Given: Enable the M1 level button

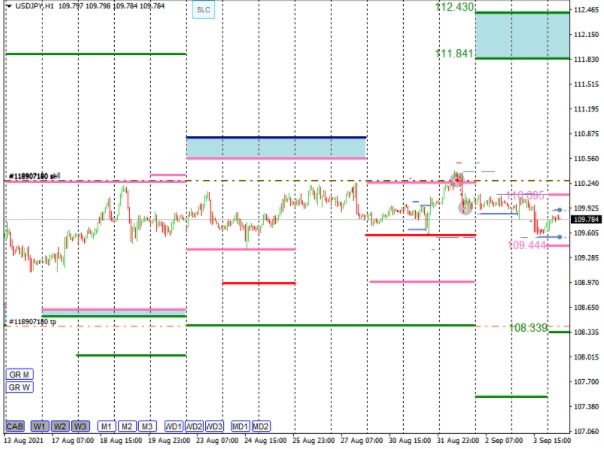Looking at the screenshot, I should click(x=106, y=426).
